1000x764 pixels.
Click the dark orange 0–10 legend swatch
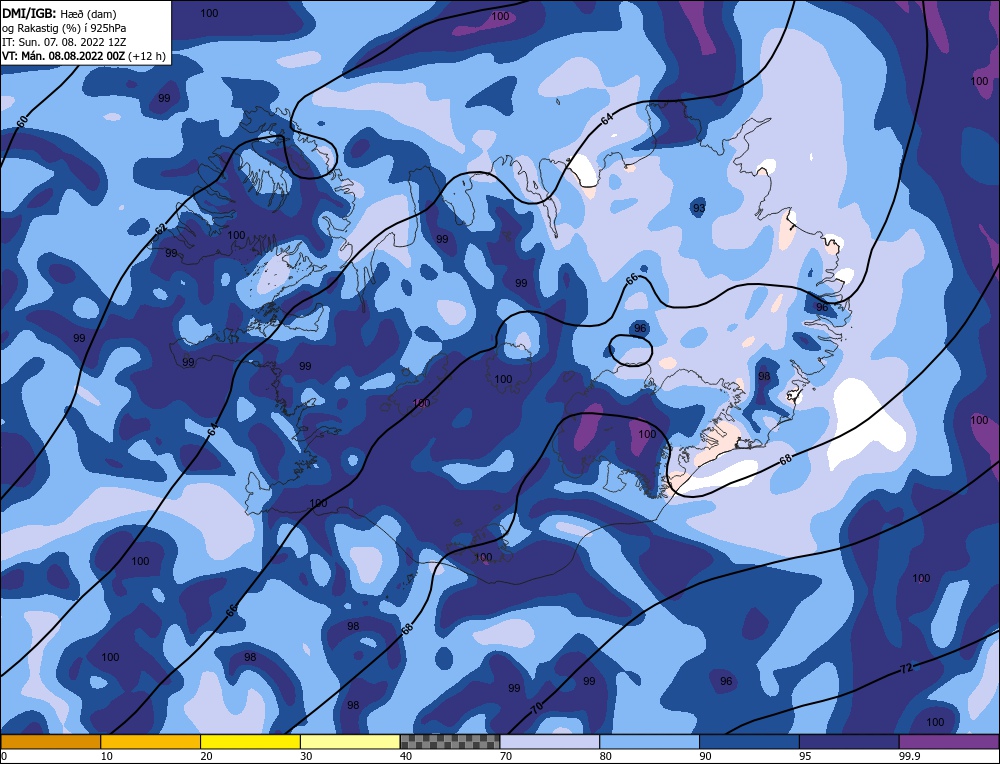(50, 742)
